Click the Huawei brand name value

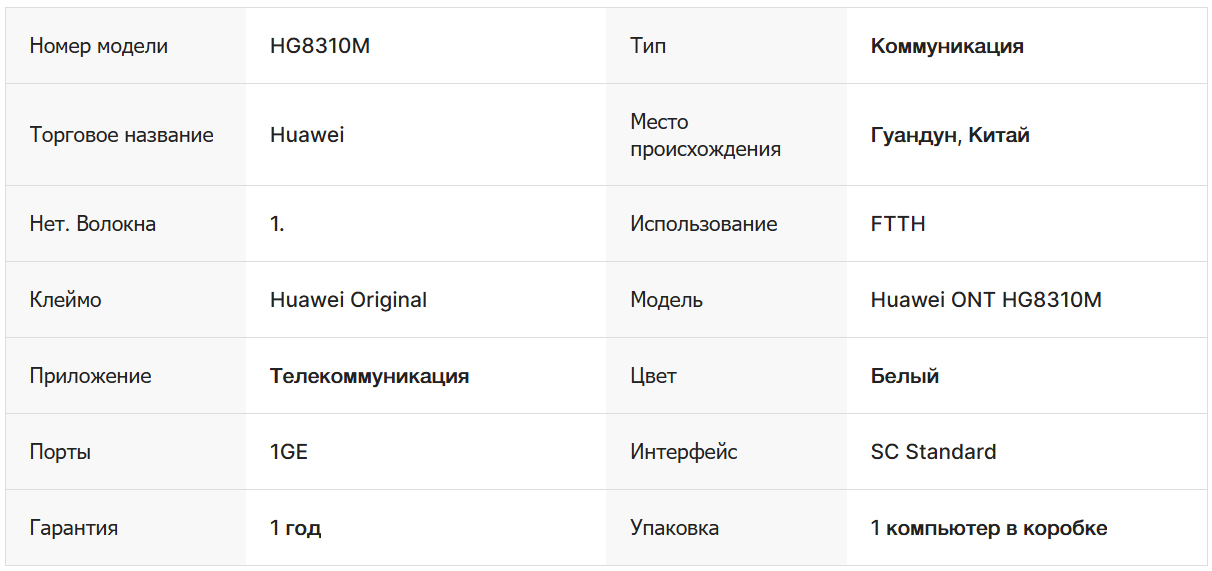tap(307, 135)
